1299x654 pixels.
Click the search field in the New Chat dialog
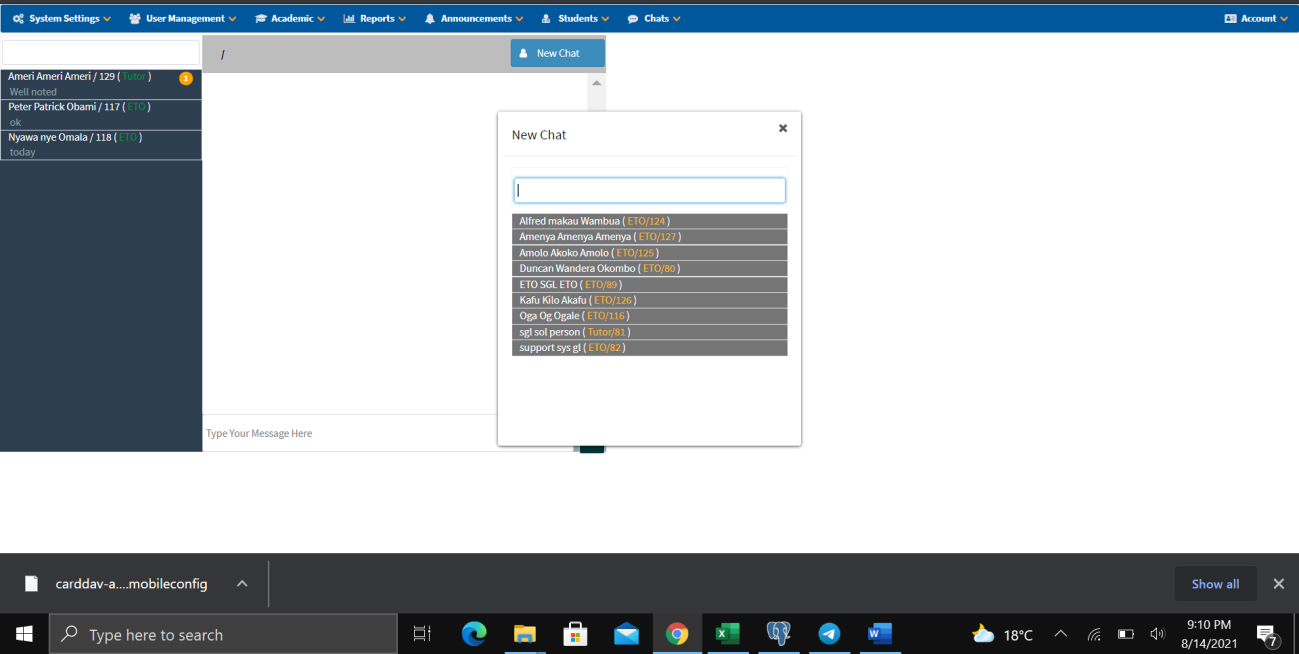click(649, 189)
